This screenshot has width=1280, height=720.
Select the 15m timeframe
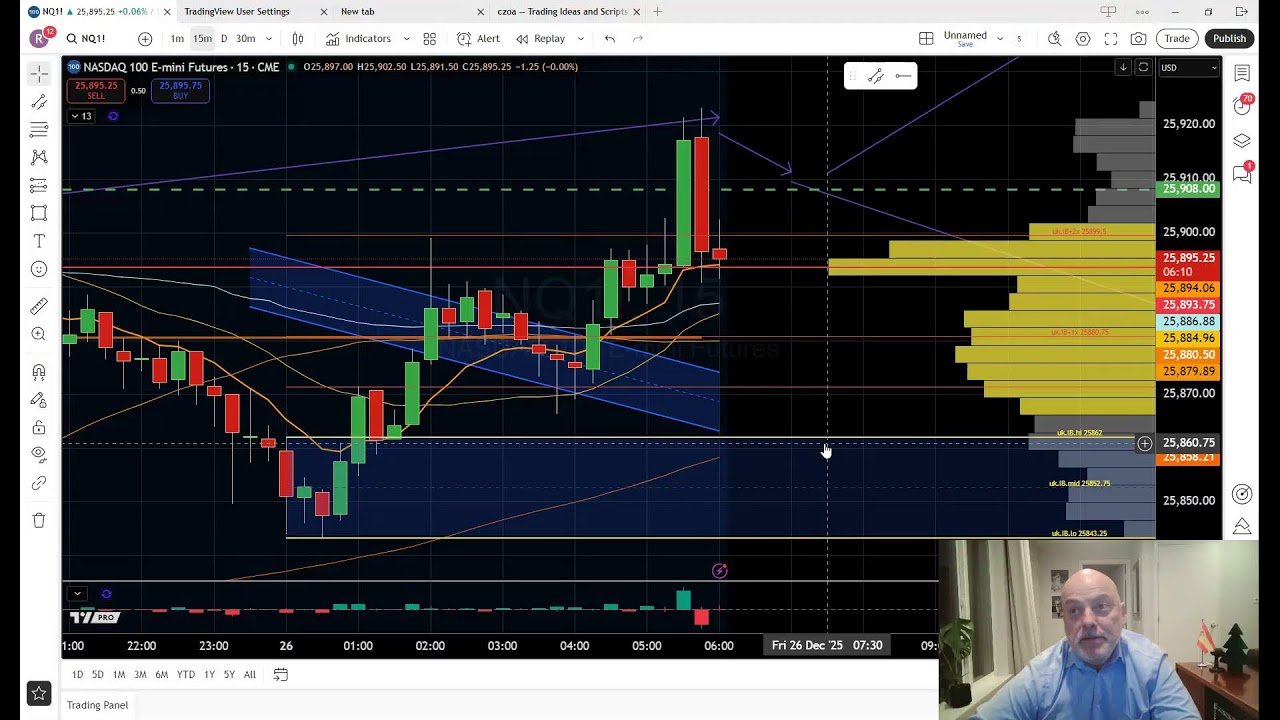point(202,39)
